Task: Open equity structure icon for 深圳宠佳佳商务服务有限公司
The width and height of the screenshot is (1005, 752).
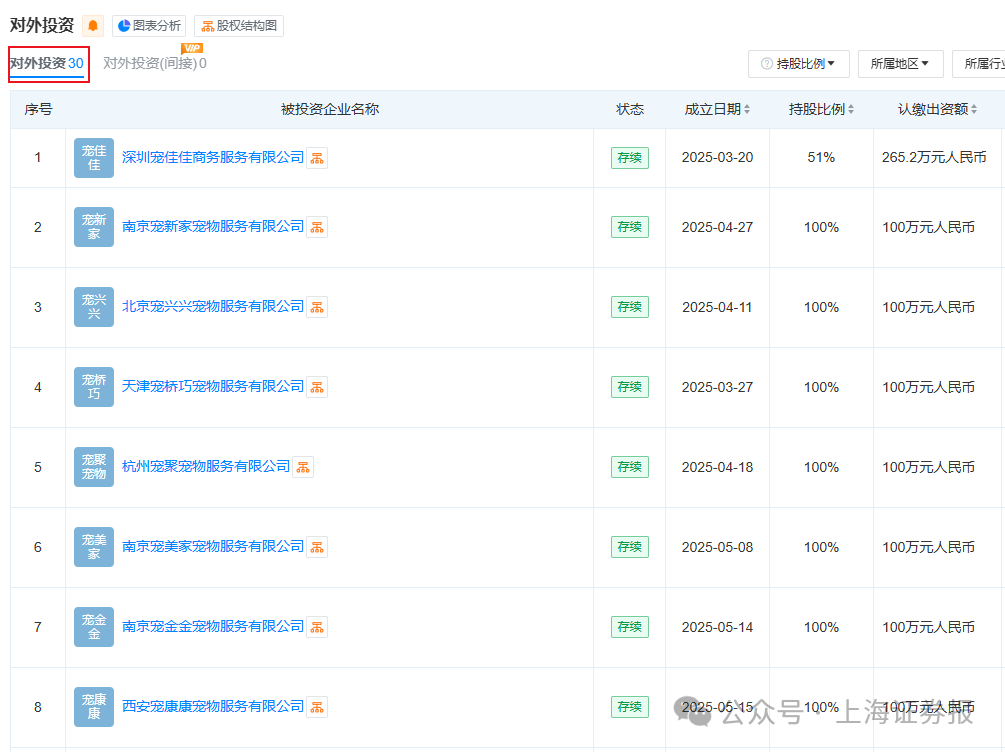Action: point(317,158)
